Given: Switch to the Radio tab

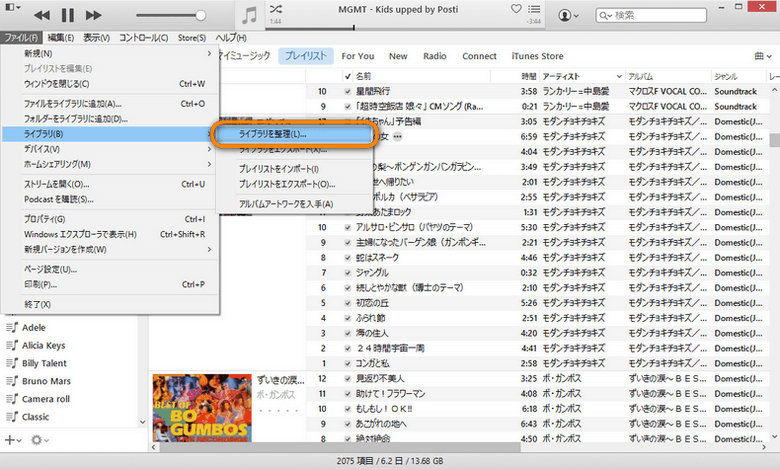Looking at the screenshot, I should 435,56.
